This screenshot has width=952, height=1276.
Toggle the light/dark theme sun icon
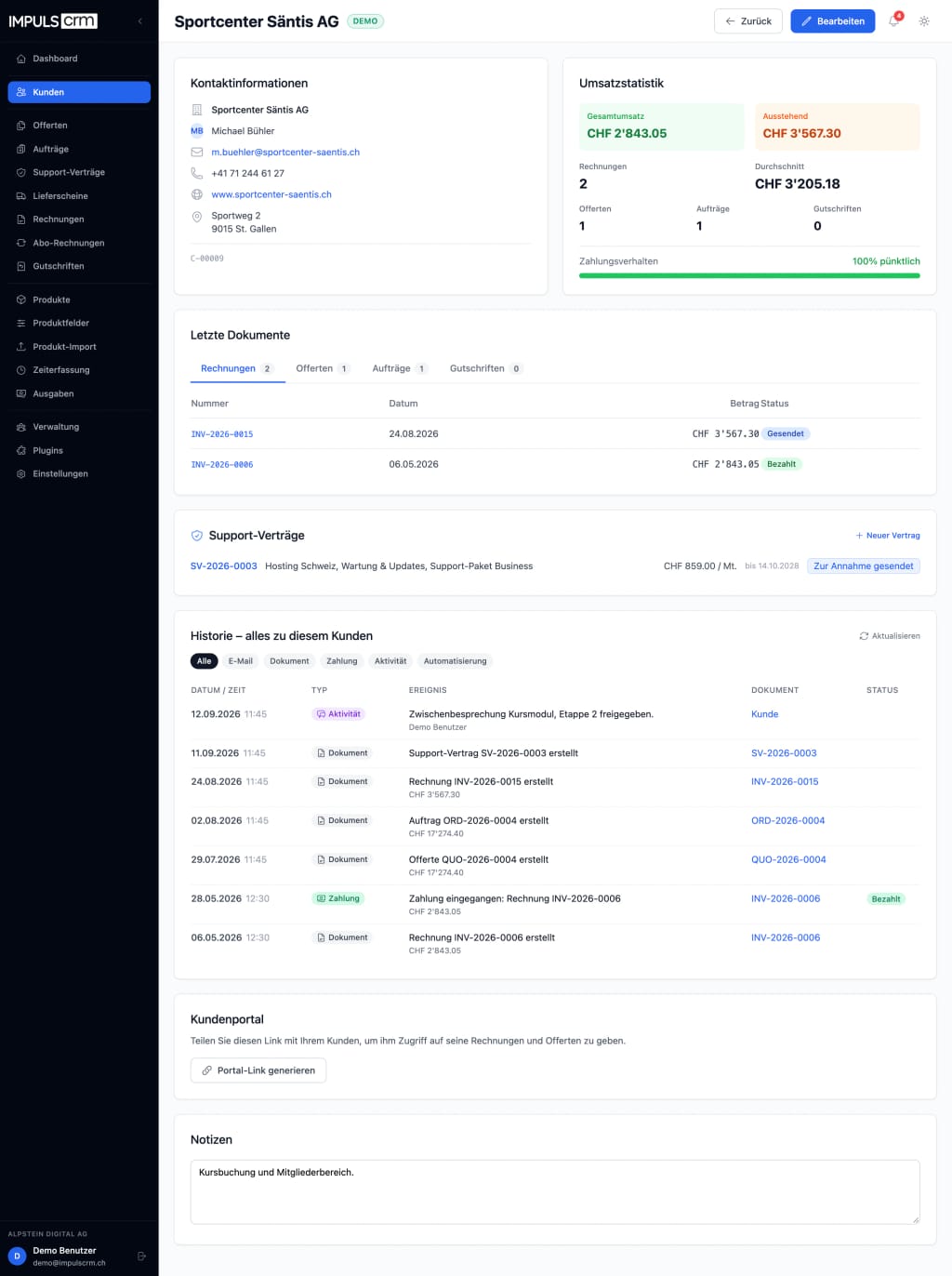924,20
